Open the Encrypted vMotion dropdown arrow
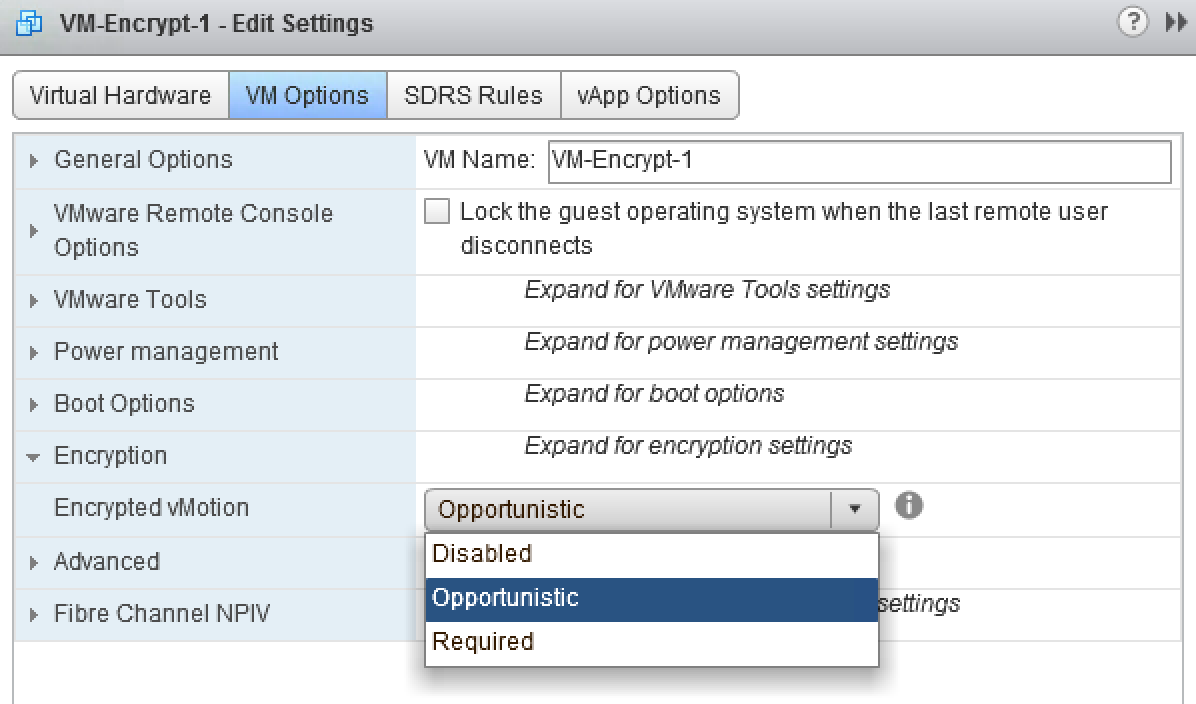Screen dimensions: 1196x704 [855, 509]
